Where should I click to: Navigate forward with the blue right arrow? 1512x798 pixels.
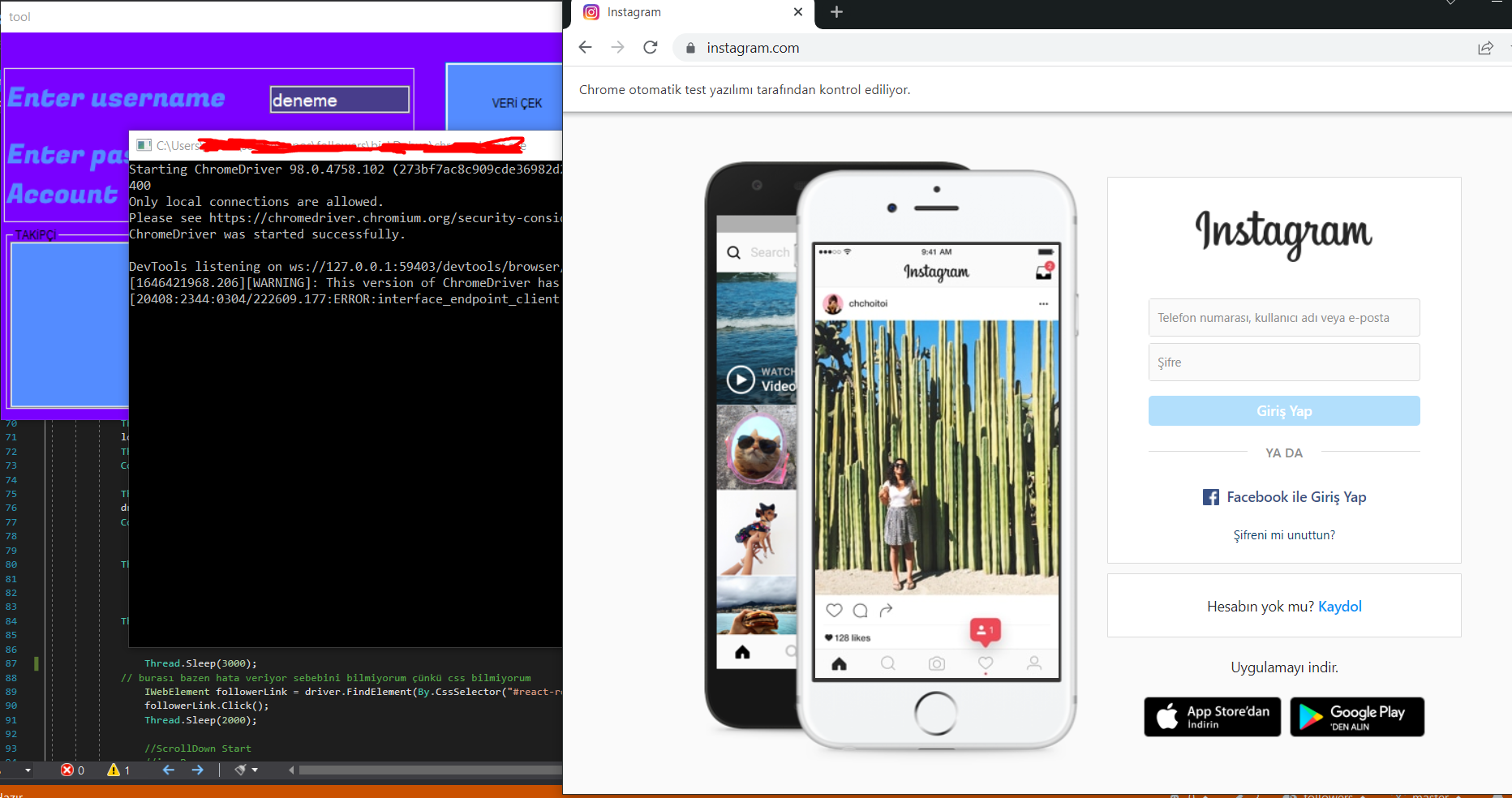198,770
